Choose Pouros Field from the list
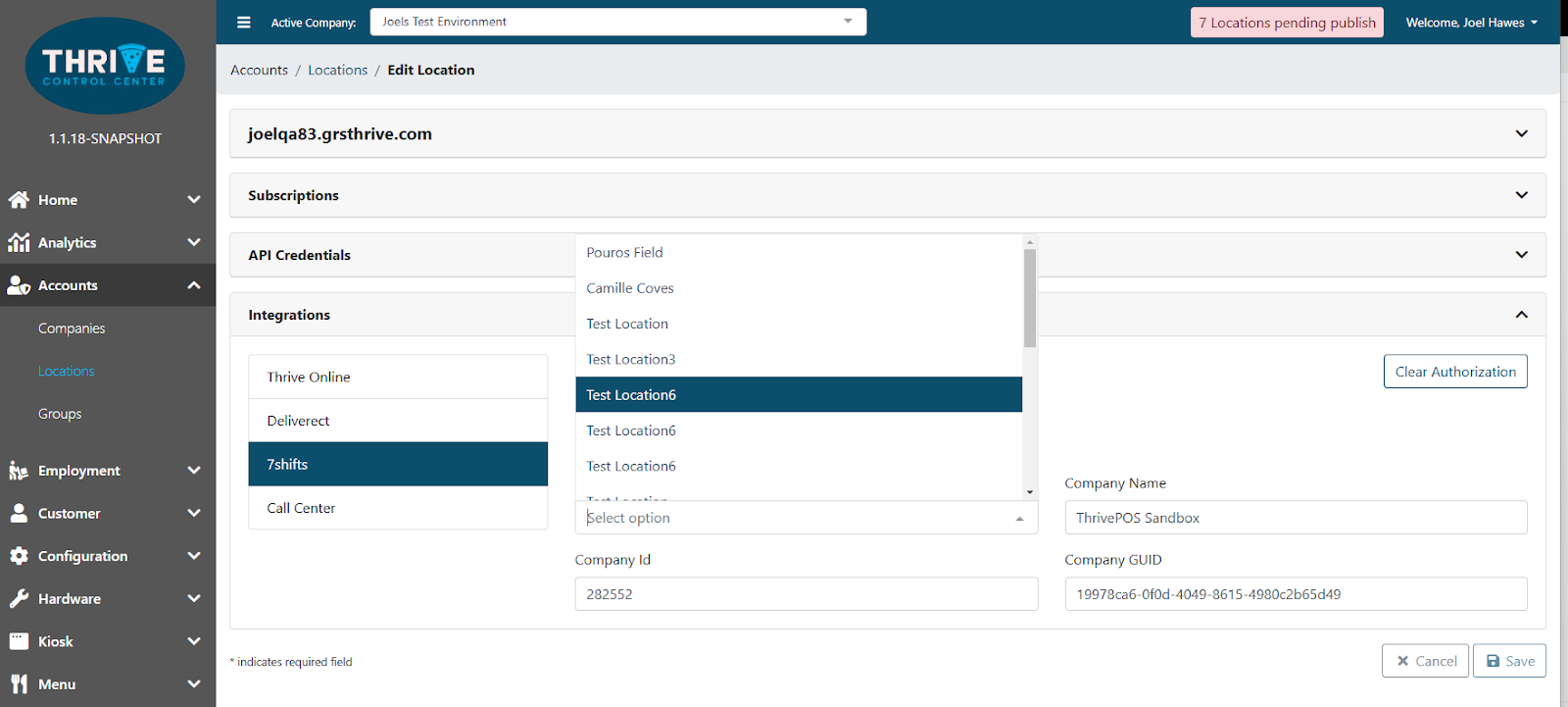 799,252
